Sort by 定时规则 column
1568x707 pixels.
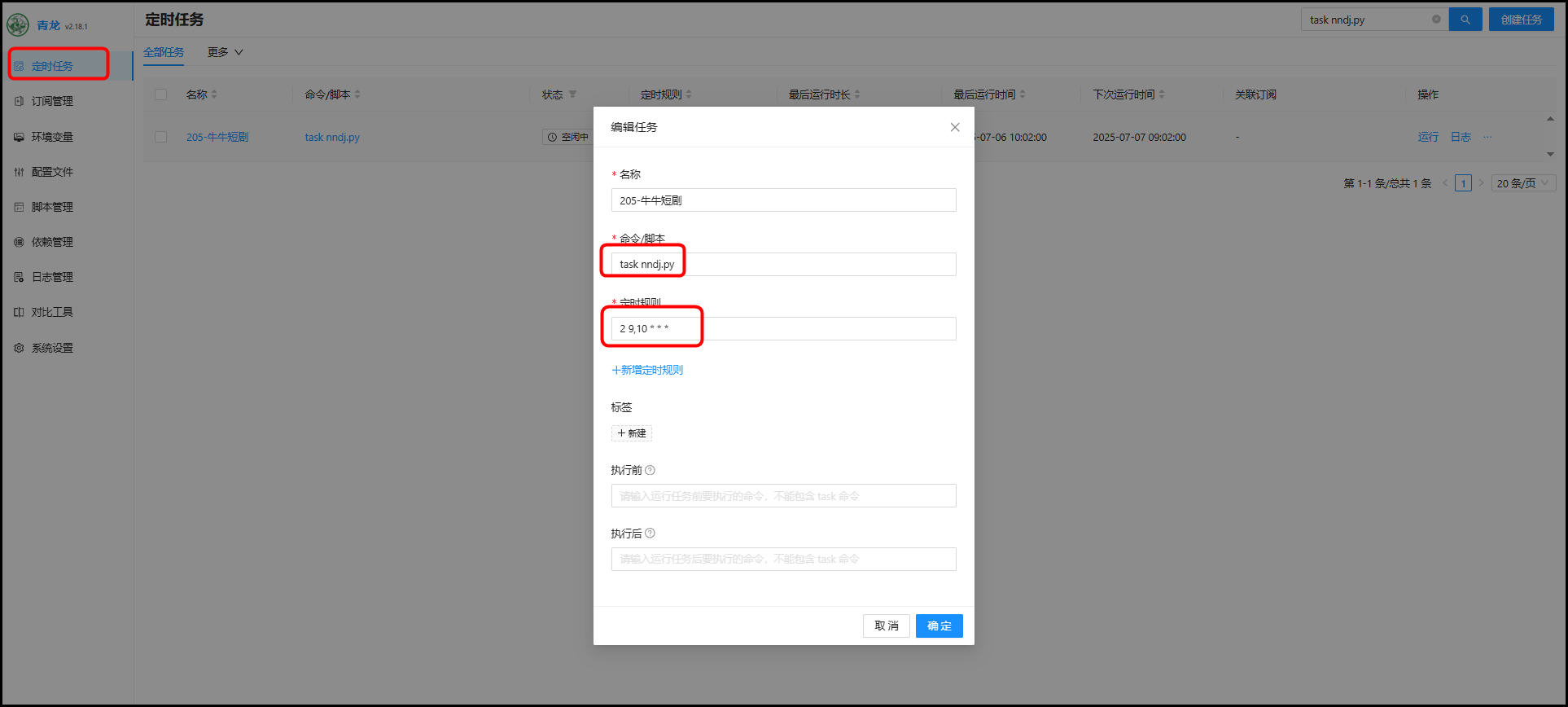pos(689,94)
